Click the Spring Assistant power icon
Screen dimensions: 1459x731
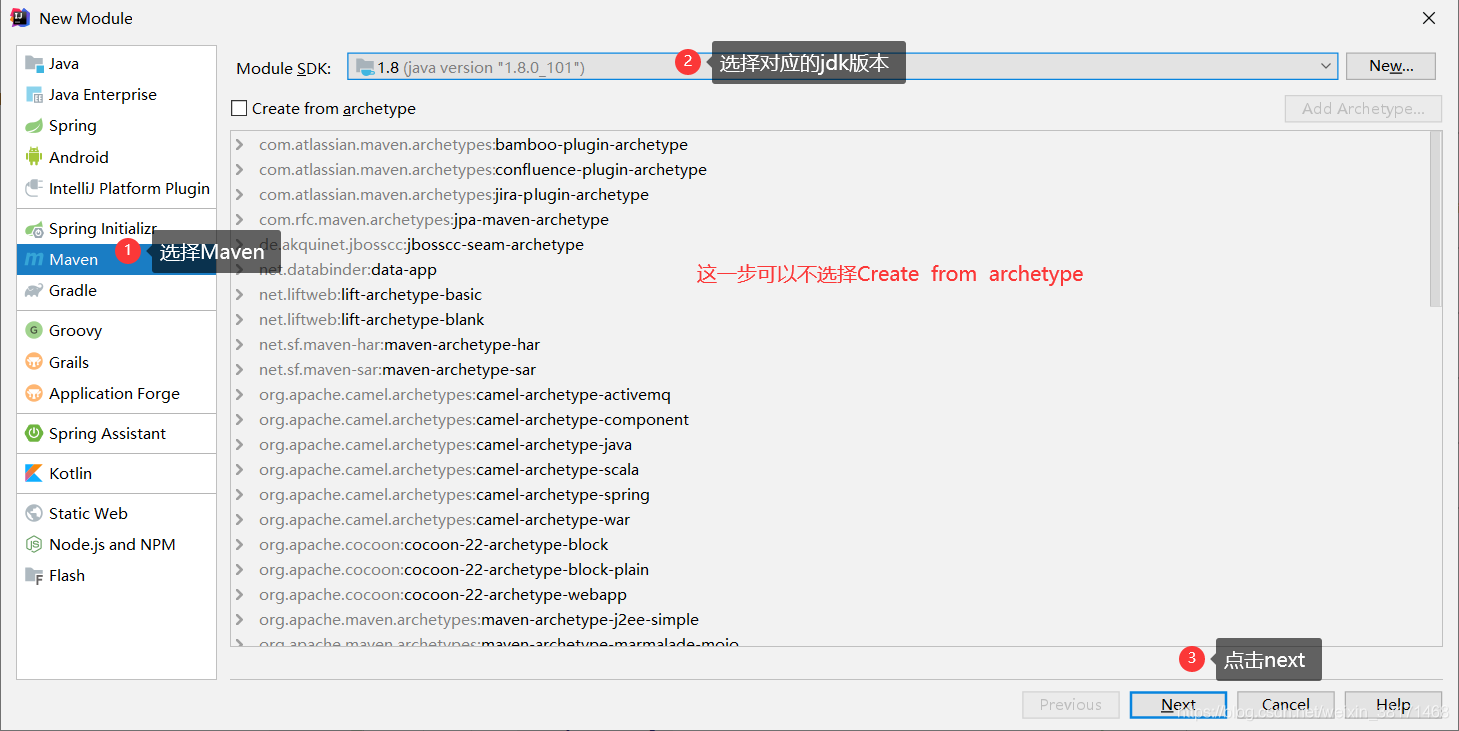(34, 433)
